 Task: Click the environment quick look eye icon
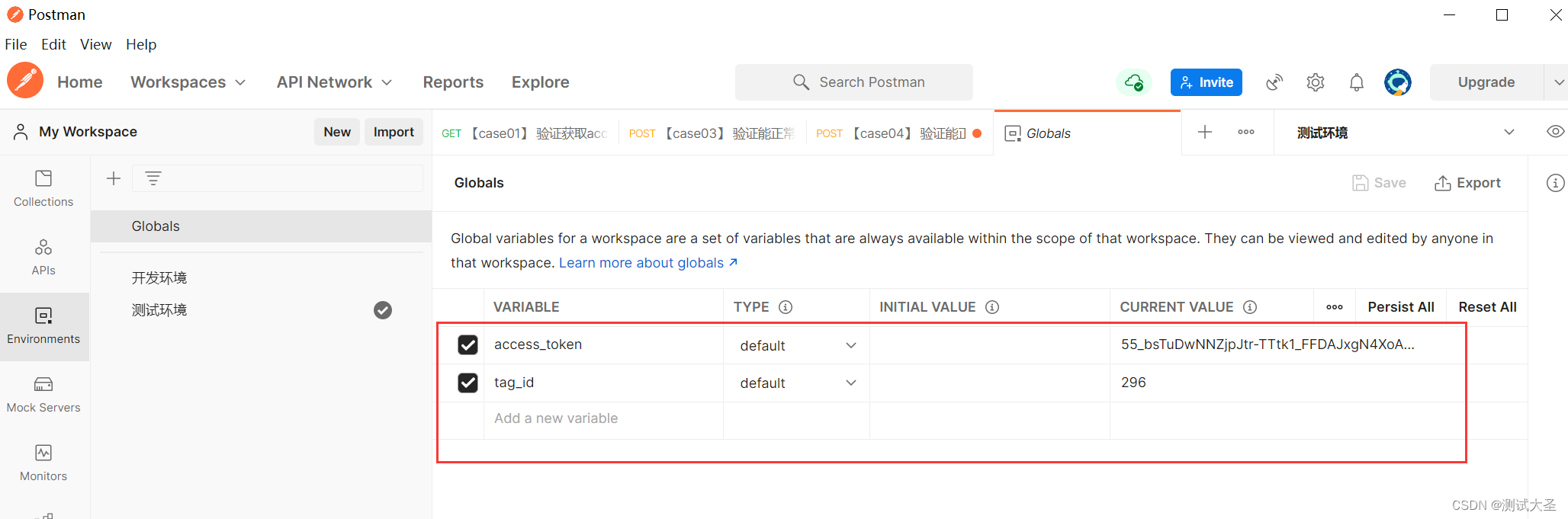[x=1555, y=132]
